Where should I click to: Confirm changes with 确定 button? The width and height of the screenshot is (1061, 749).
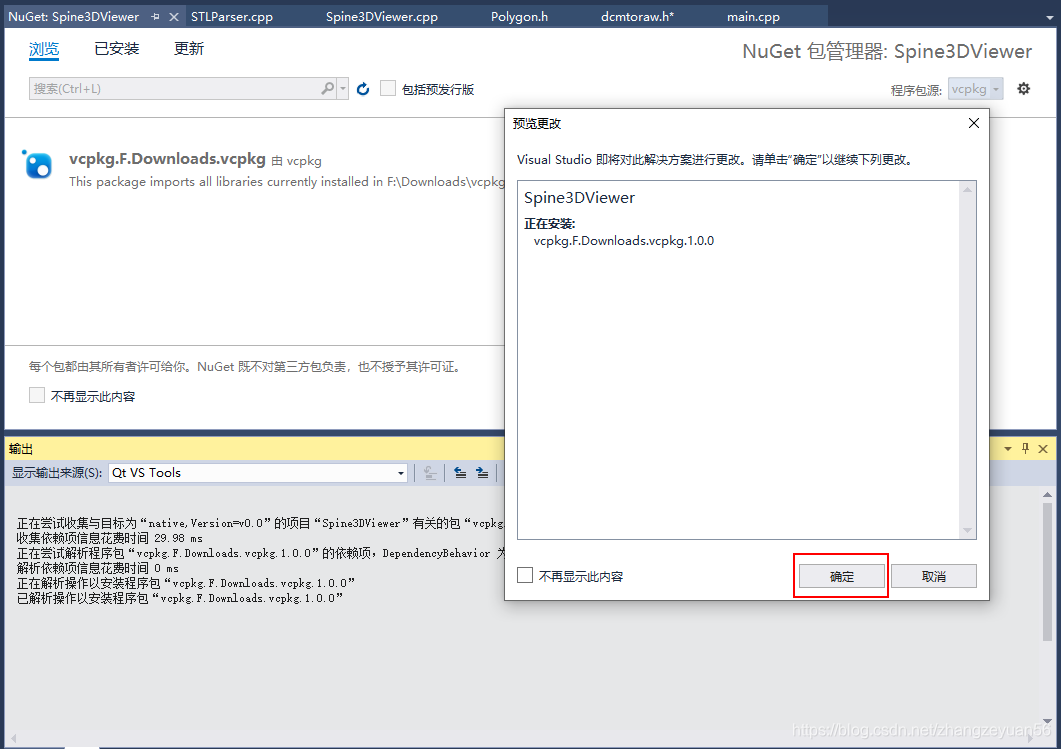click(x=840, y=575)
